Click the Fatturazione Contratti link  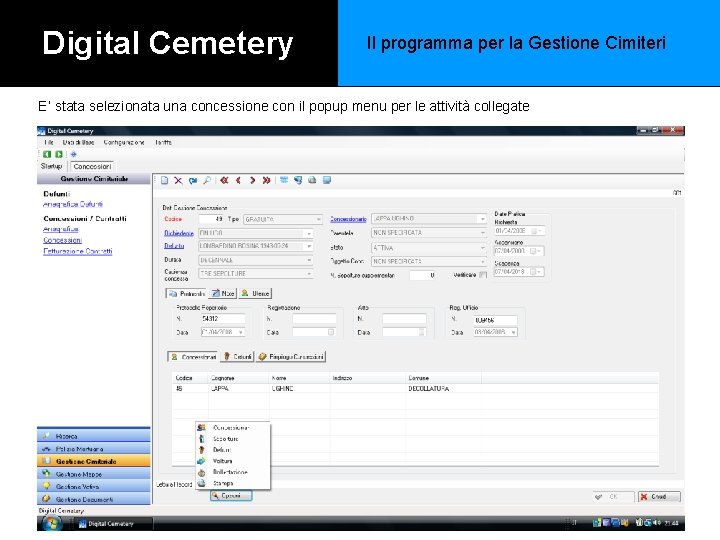(x=78, y=251)
